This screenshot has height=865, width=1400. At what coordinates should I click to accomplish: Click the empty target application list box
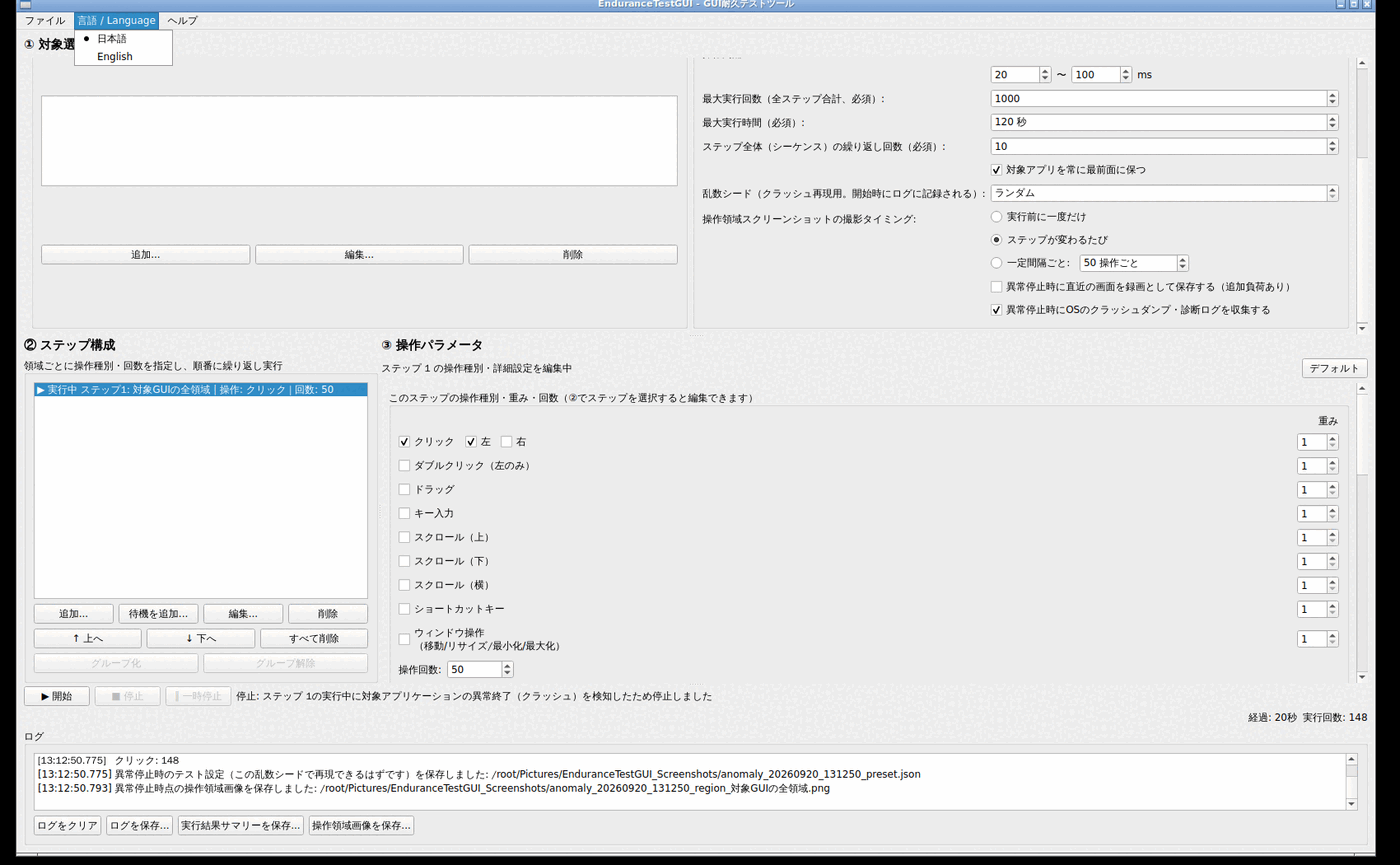[359, 141]
